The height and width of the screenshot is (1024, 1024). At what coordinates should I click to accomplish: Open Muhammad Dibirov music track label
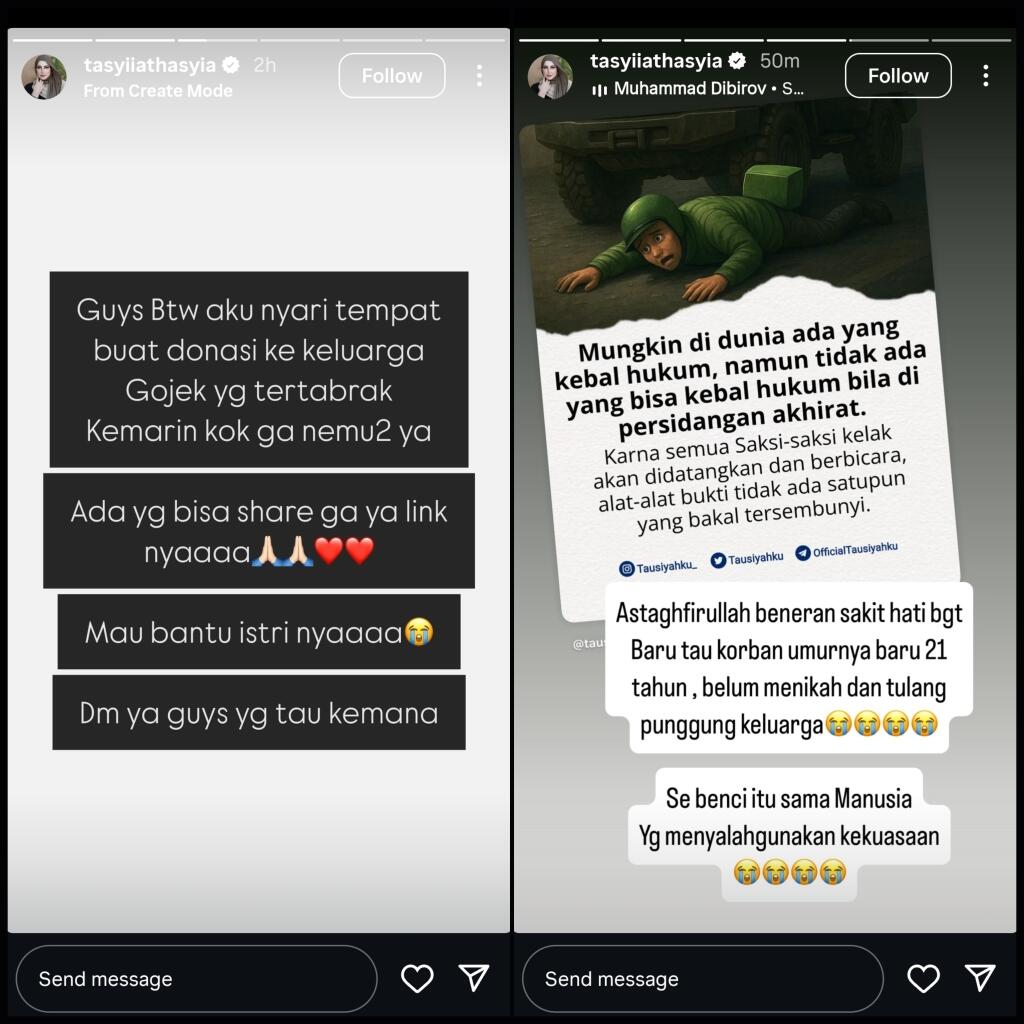click(697, 89)
